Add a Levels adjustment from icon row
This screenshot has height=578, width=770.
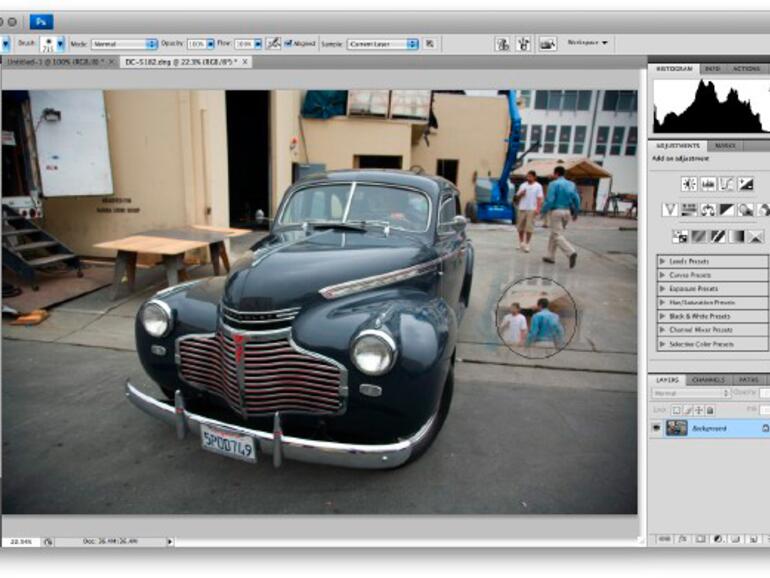[708, 184]
